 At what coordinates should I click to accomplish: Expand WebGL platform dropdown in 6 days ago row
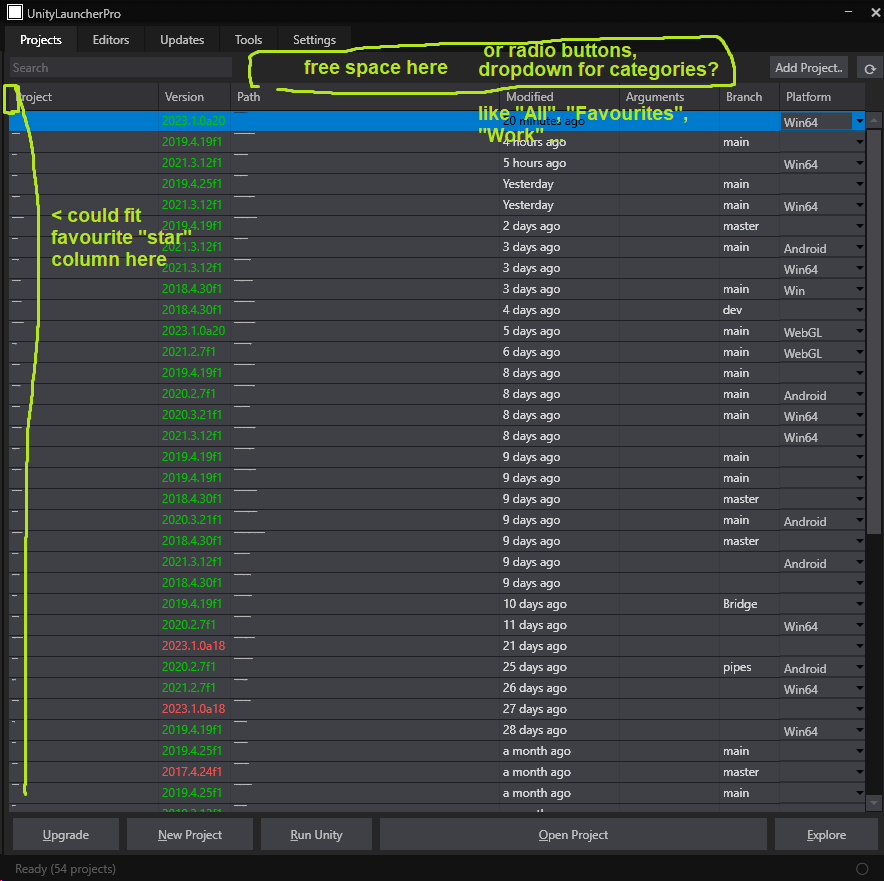[859, 352]
